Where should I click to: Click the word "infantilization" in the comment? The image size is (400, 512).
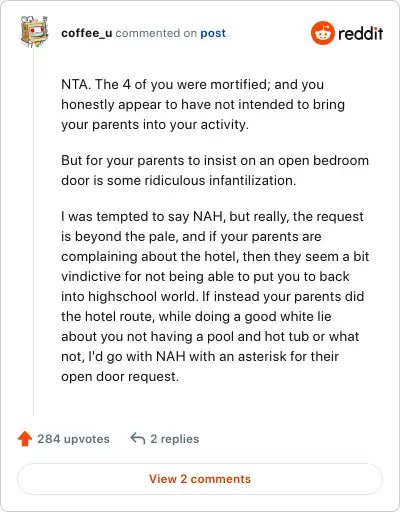[x=252, y=180]
